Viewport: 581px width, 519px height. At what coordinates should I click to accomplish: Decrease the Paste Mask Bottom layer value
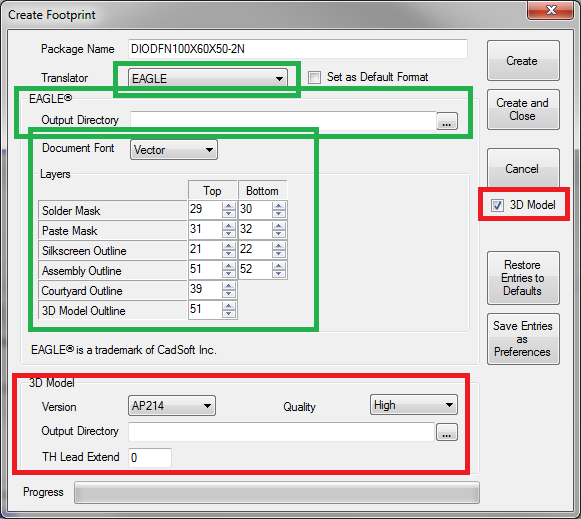tap(278, 234)
